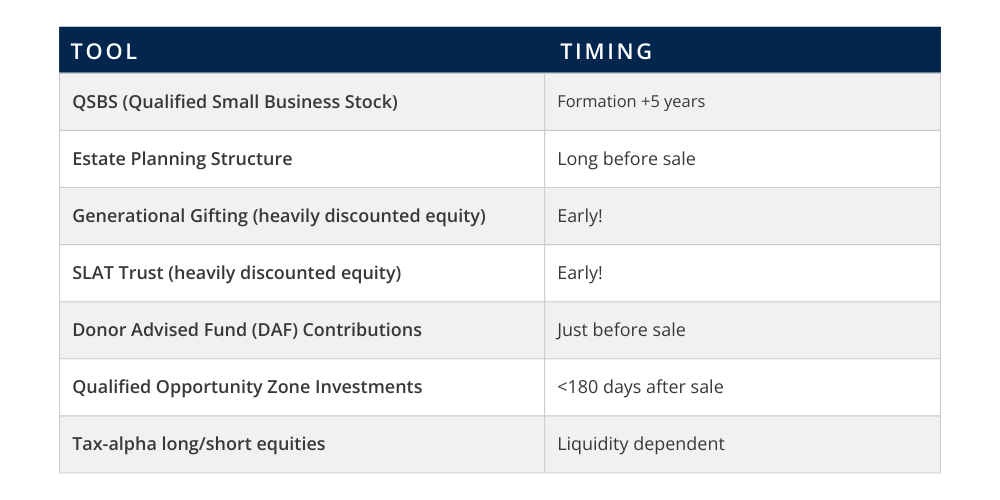
Task: Click the Long before sale timing cell
Action: click(x=742, y=159)
